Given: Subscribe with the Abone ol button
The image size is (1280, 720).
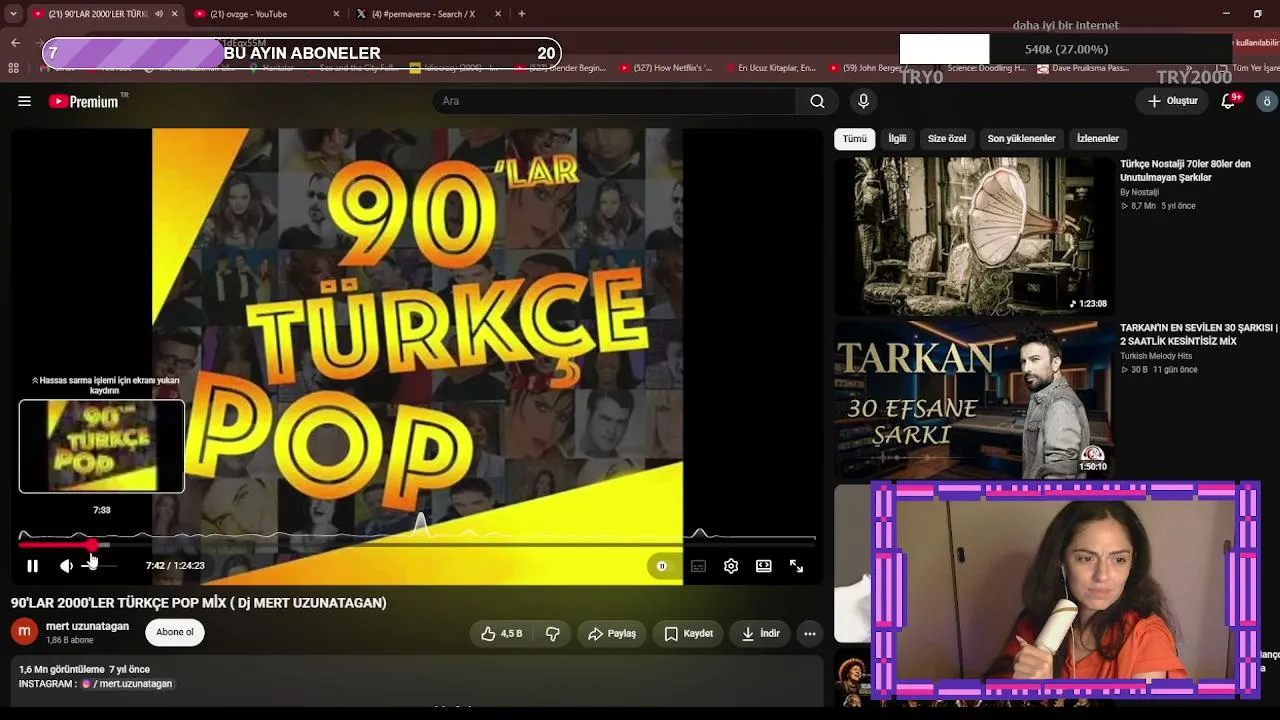Looking at the screenshot, I should (175, 632).
